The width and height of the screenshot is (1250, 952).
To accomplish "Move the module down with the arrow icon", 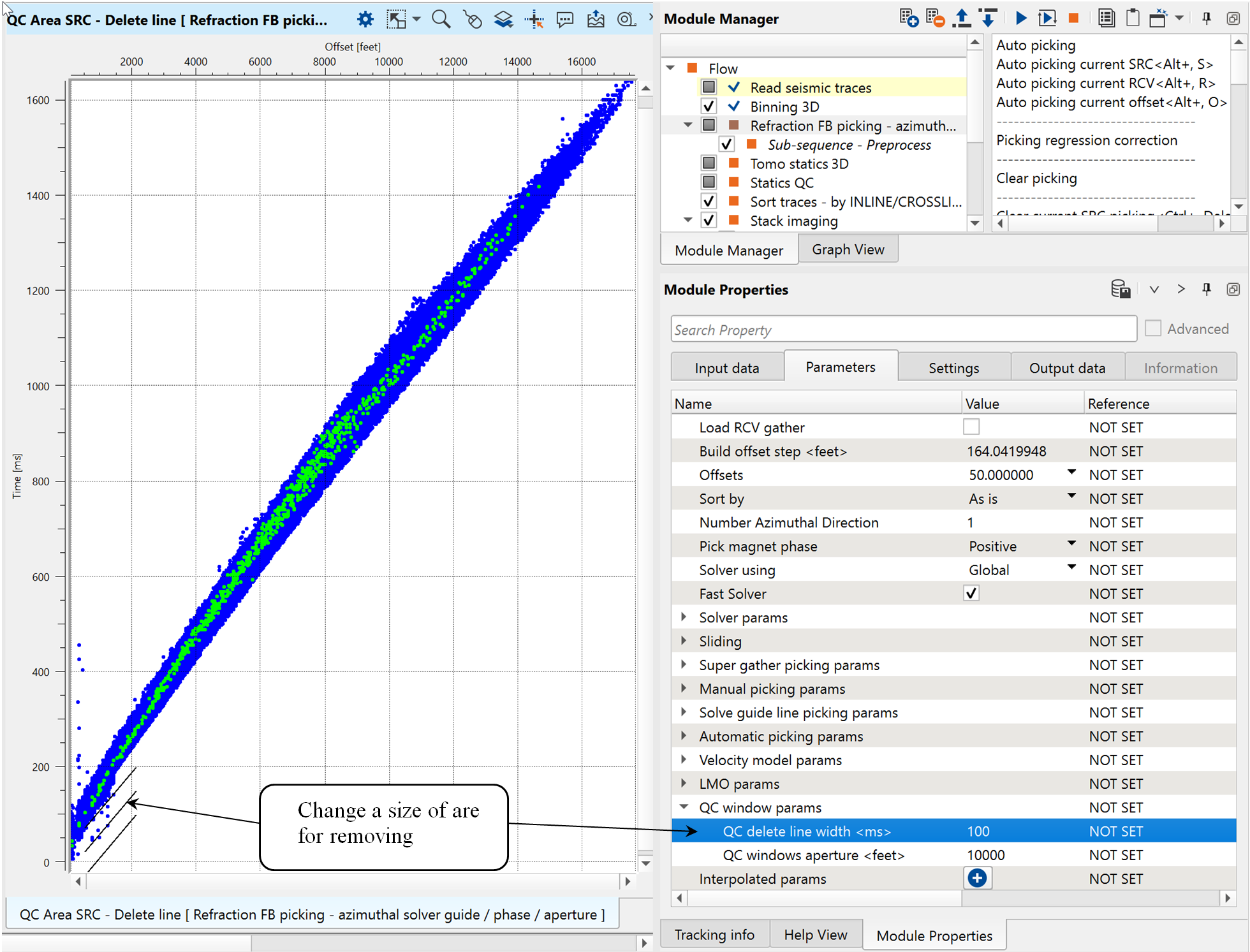I will [x=988, y=18].
